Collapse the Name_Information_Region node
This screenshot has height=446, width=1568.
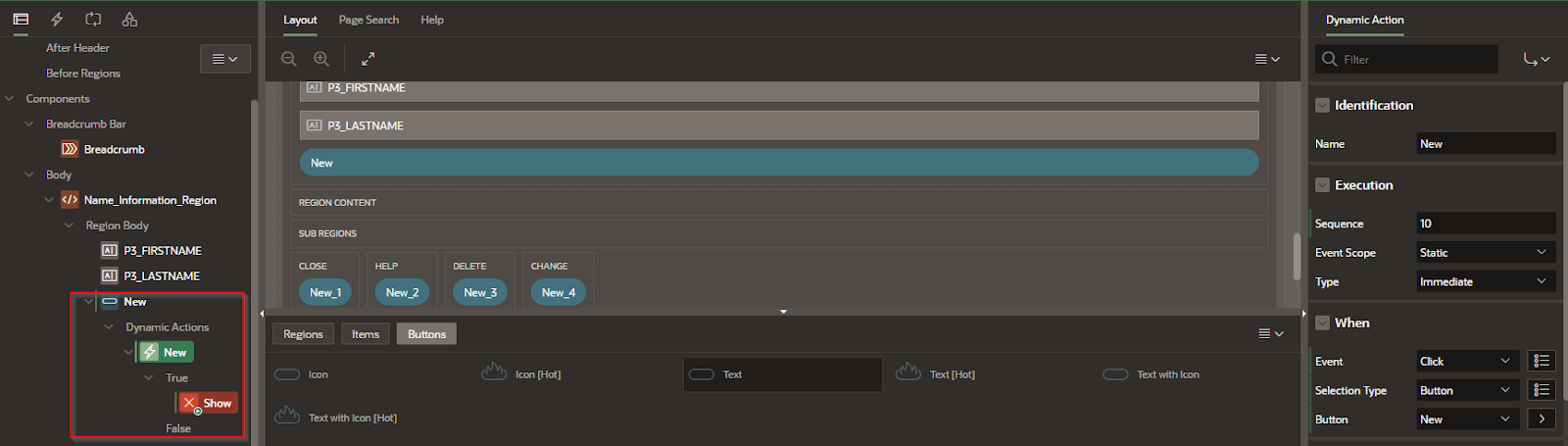[x=49, y=200]
